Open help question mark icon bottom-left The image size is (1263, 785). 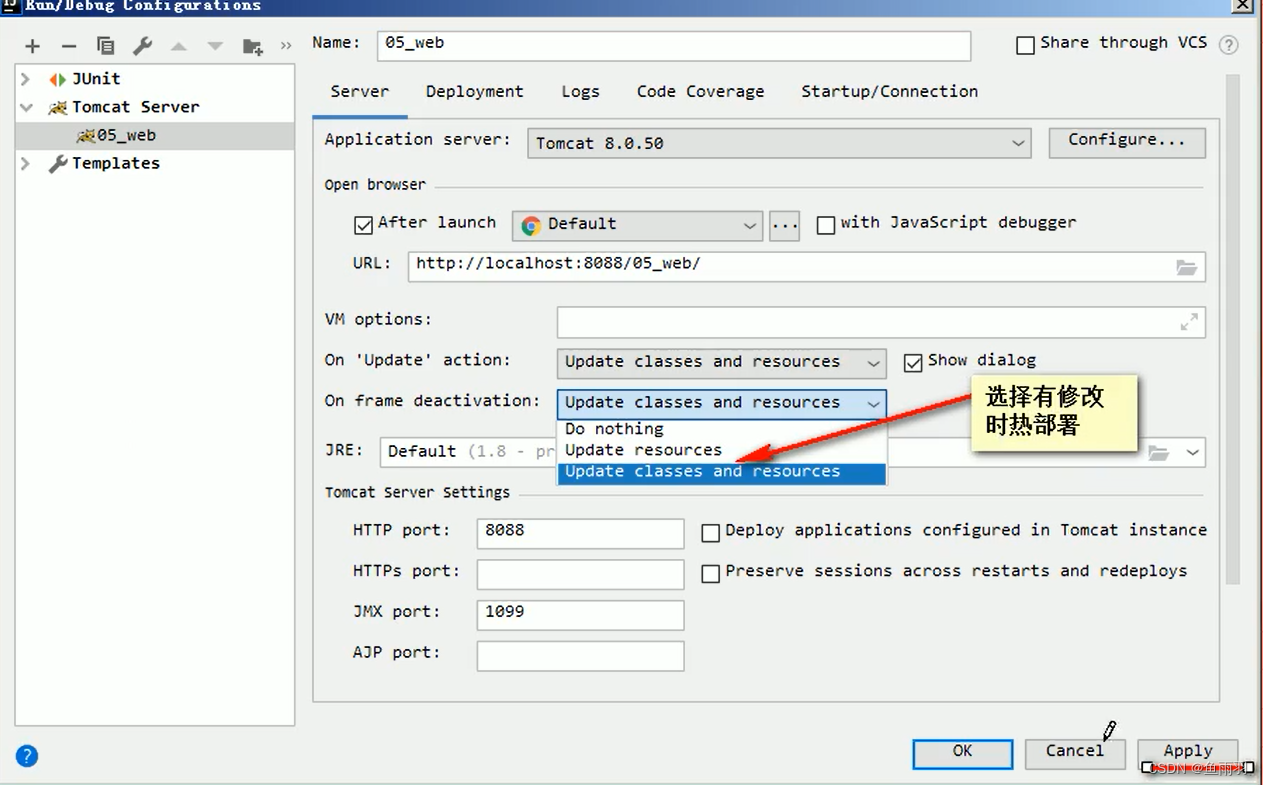[27, 756]
